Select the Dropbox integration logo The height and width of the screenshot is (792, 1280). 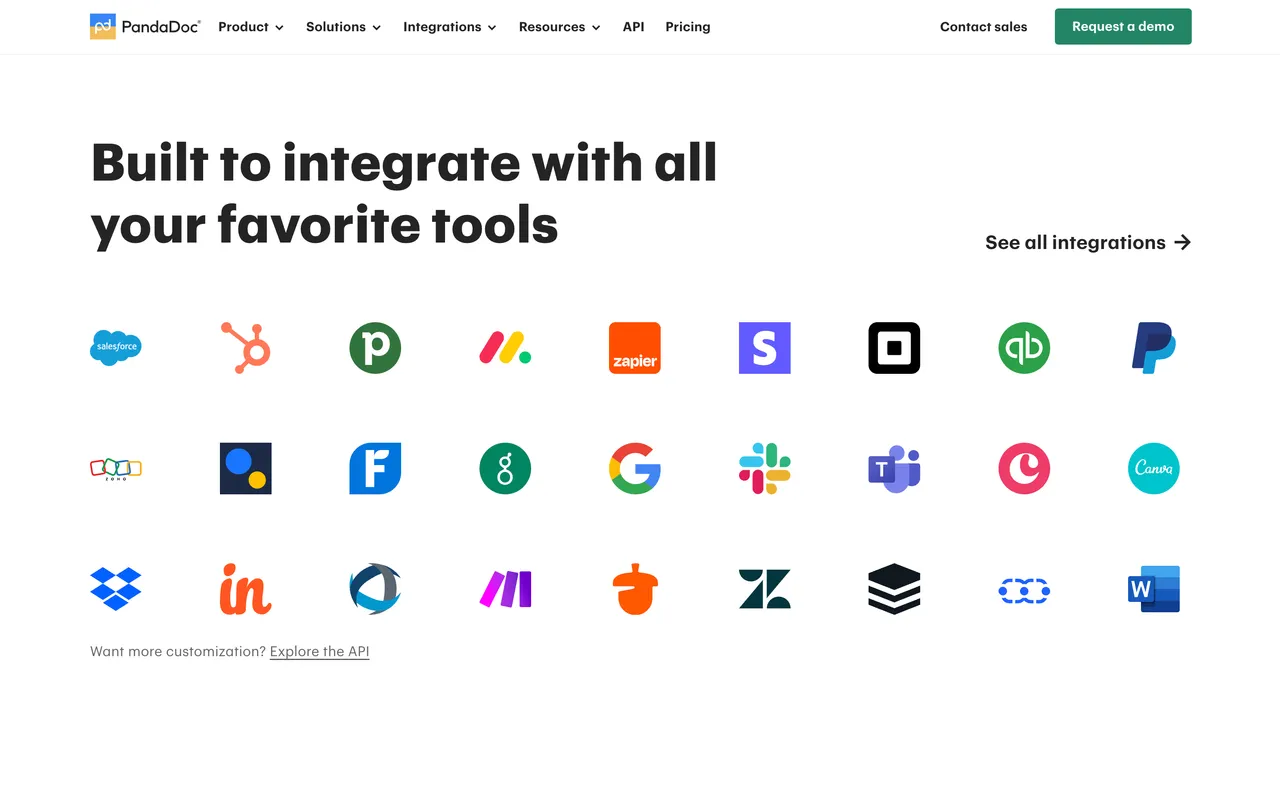116,589
